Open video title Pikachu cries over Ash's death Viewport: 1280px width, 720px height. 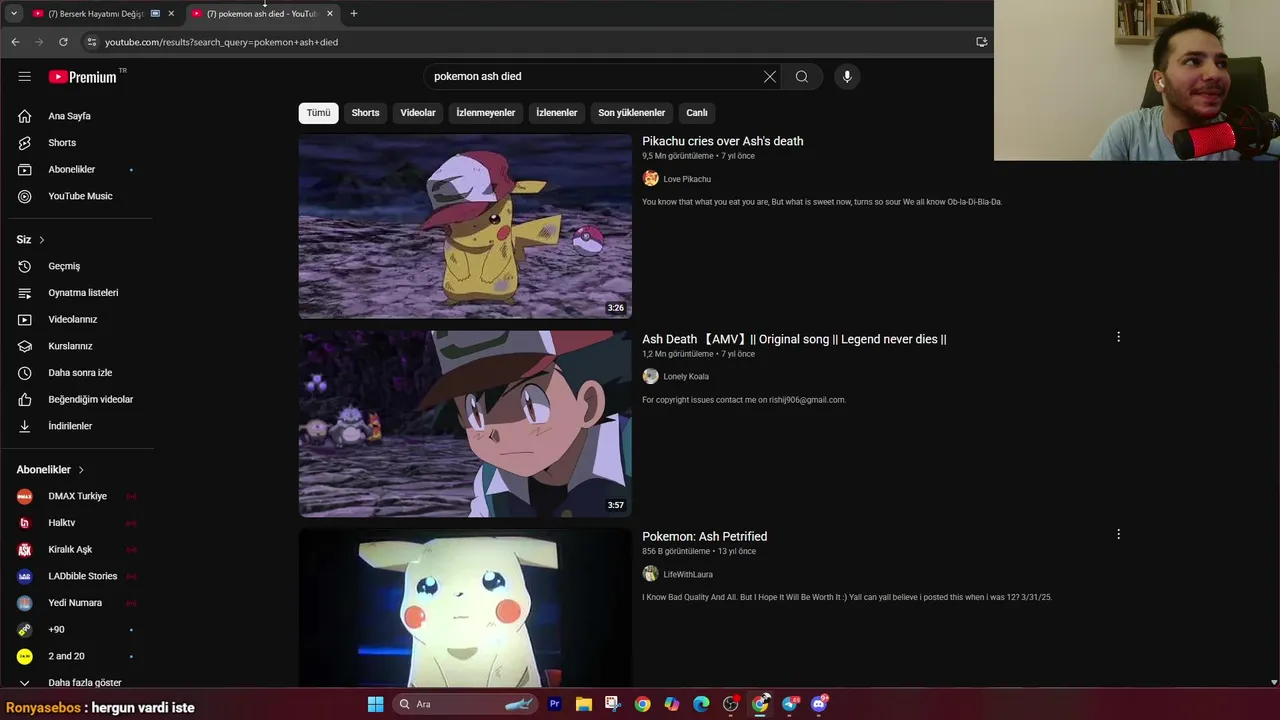click(x=722, y=141)
